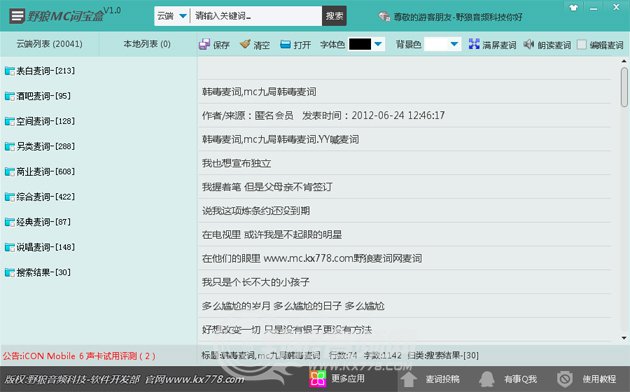Click folder icon of 酒吧麦词-[95]
This screenshot has width=630, height=392.
pos(10,96)
